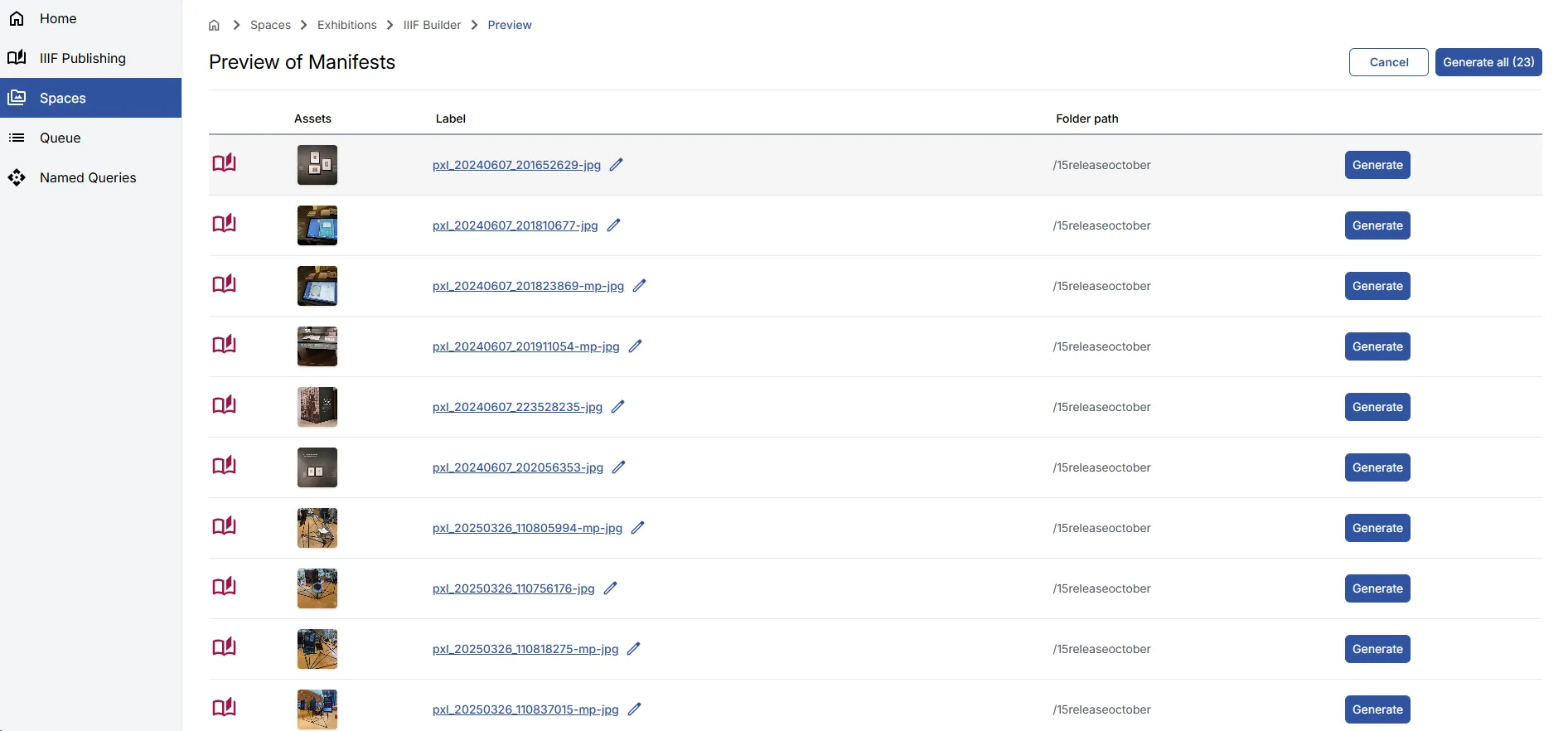Go to IIIF Builder breadcrumb link
This screenshot has height=731, width=1568.
(x=432, y=25)
